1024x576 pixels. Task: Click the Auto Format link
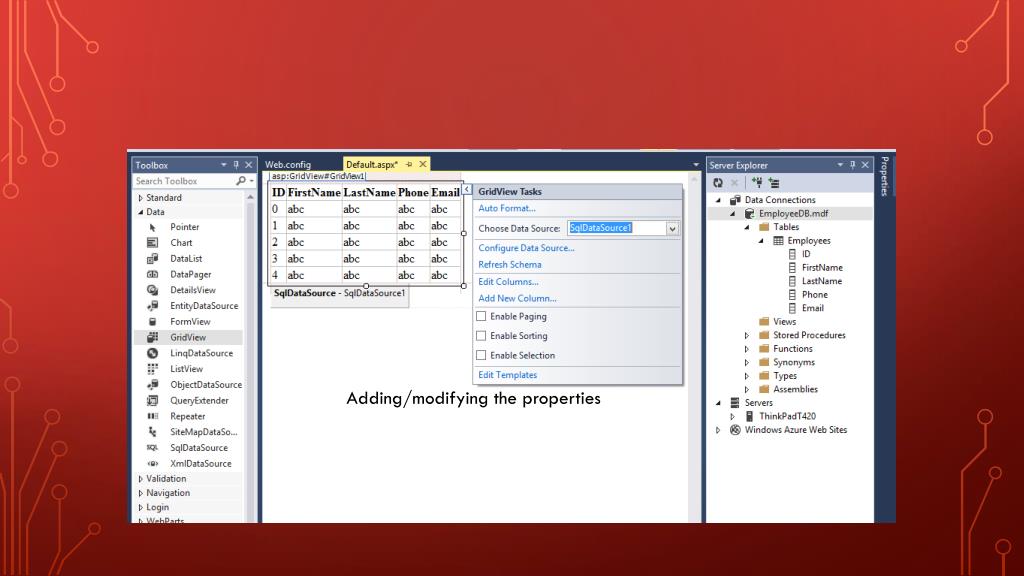point(507,208)
